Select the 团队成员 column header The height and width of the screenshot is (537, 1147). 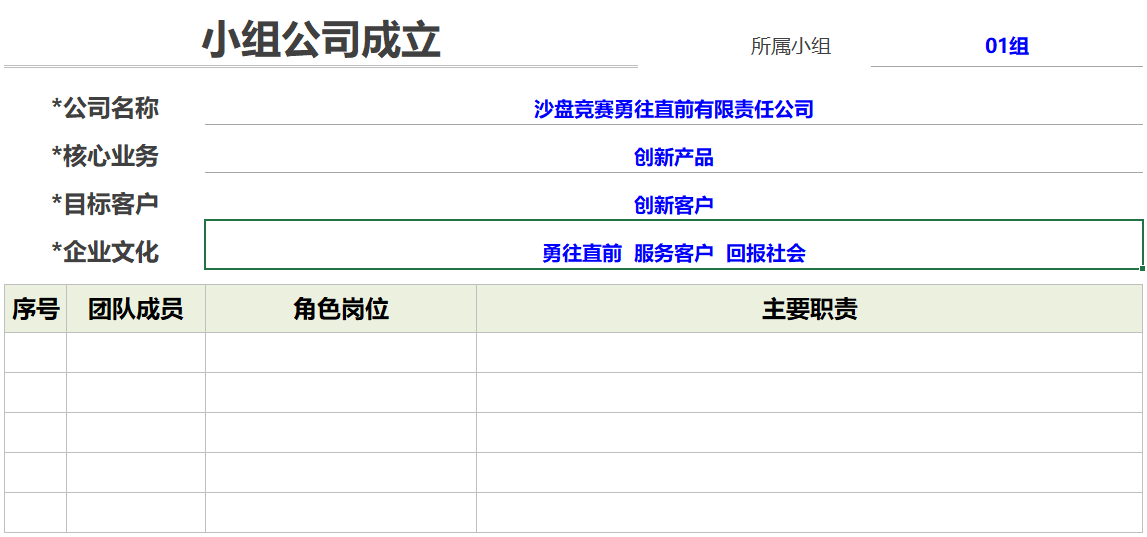(x=136, y=309)
